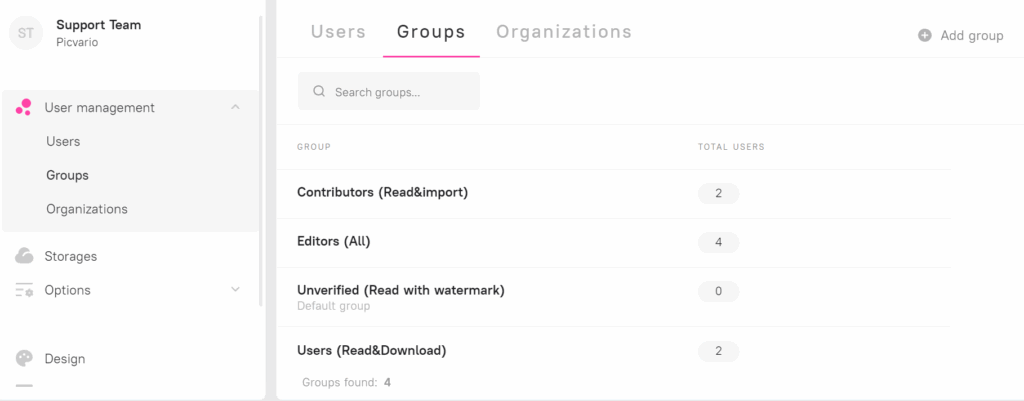Click the GROUP column header
Image resolution: width=1024 pixels, height=401 pixels.
tap(314, 147)
